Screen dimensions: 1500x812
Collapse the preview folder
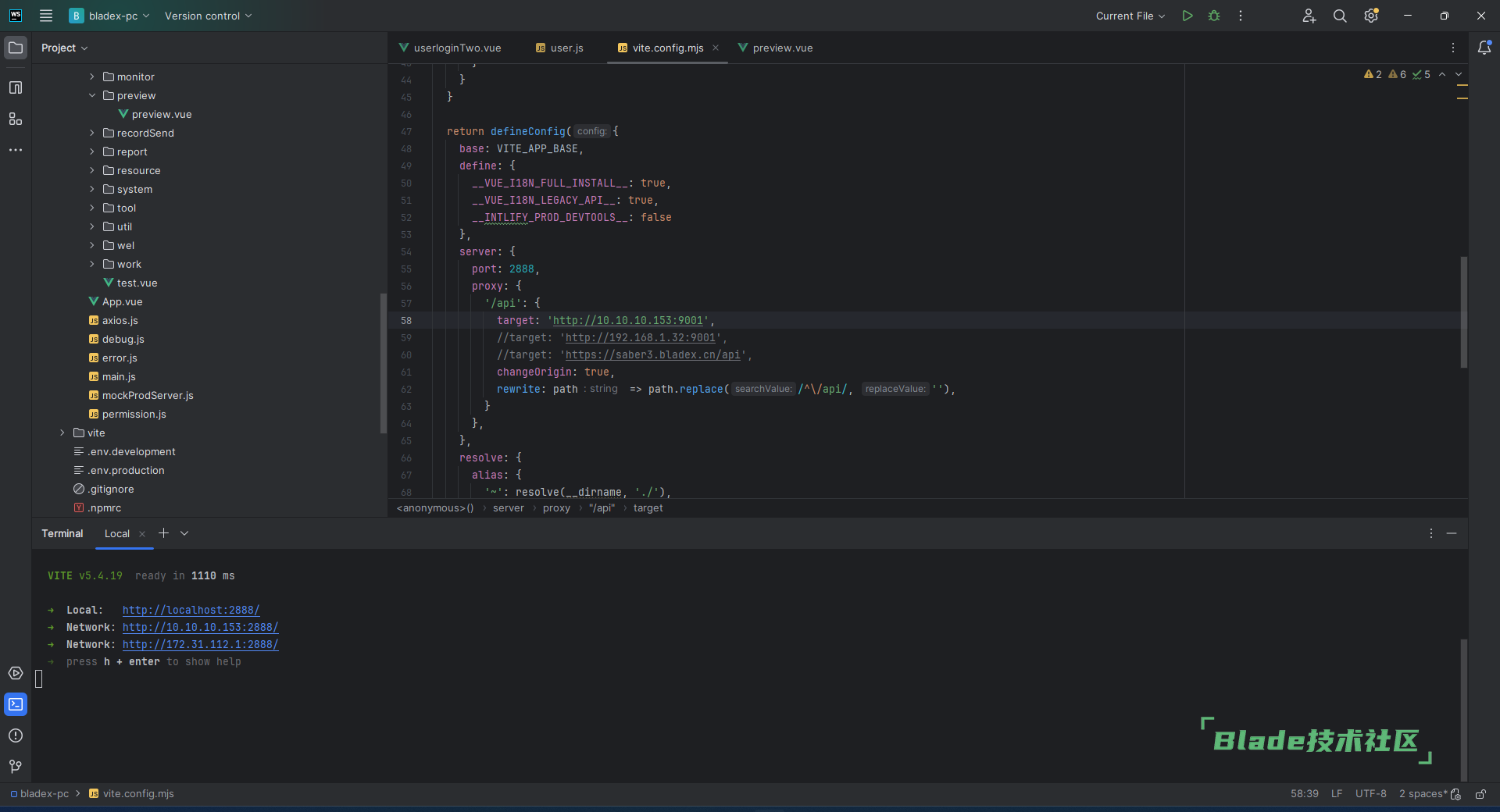(91, 95)
